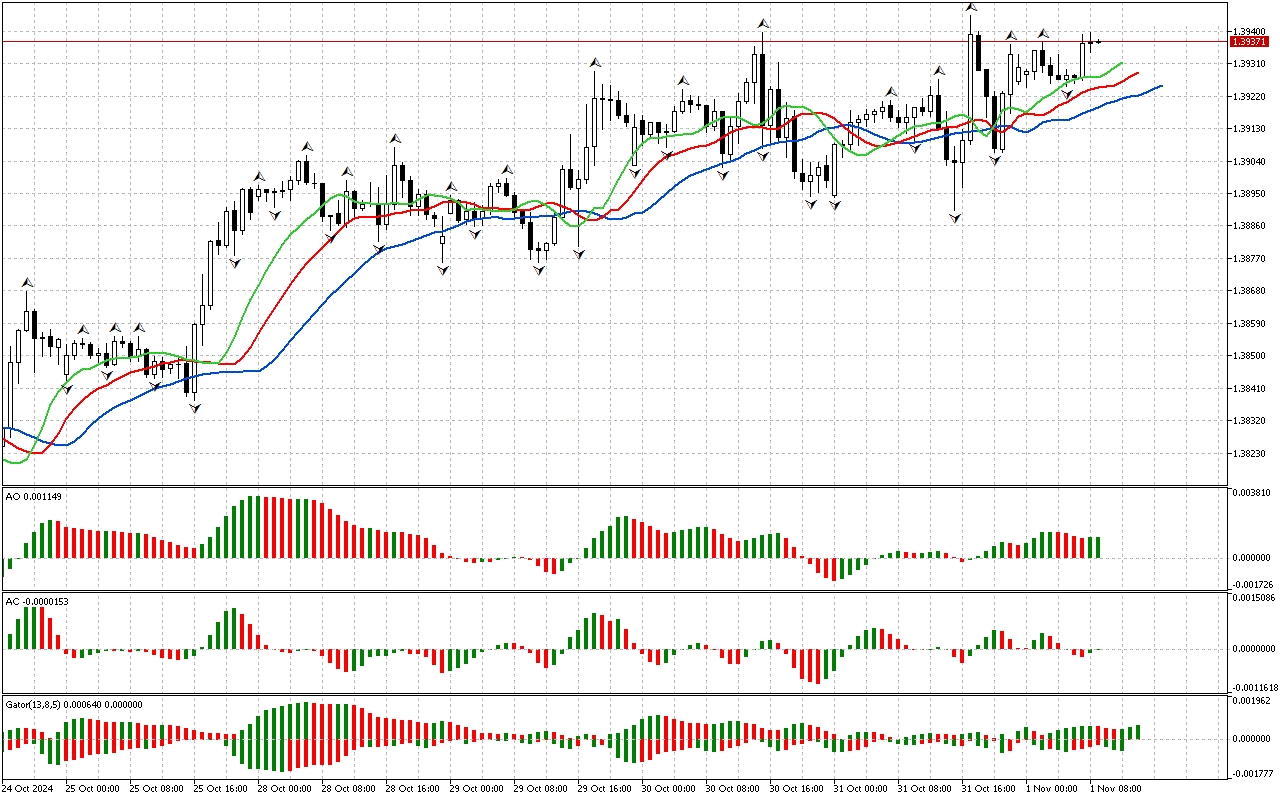The image size is (1280, 800).
Task: Click the 1.38320 price level label
Action: (x=1251, y=421)
